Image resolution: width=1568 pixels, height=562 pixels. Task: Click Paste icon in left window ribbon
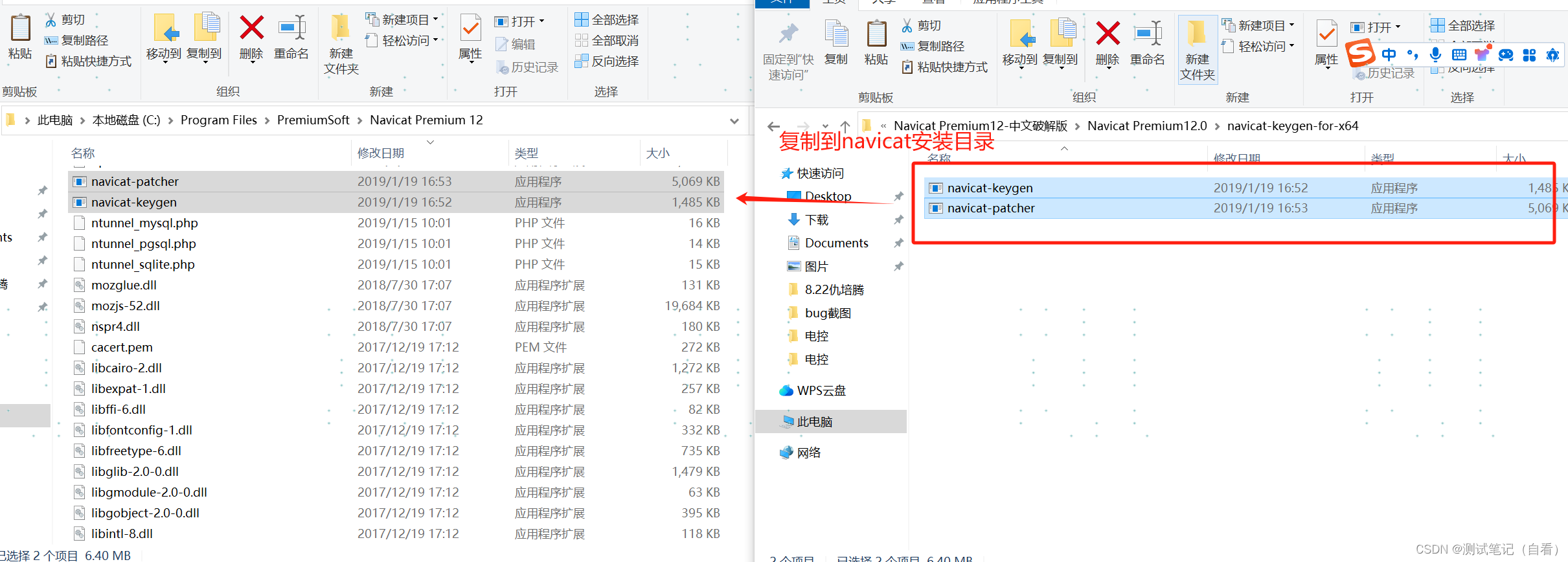tap(20, 37)
